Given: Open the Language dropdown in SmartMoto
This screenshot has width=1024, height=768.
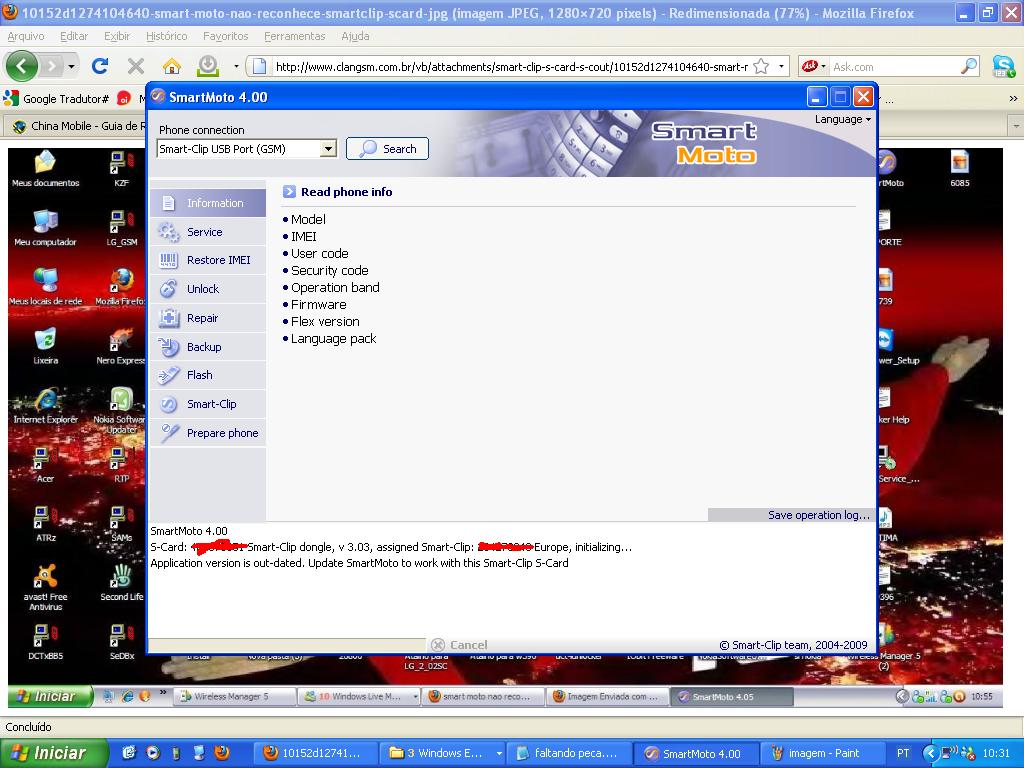Looking at the screenshot, I should [842, 120].
